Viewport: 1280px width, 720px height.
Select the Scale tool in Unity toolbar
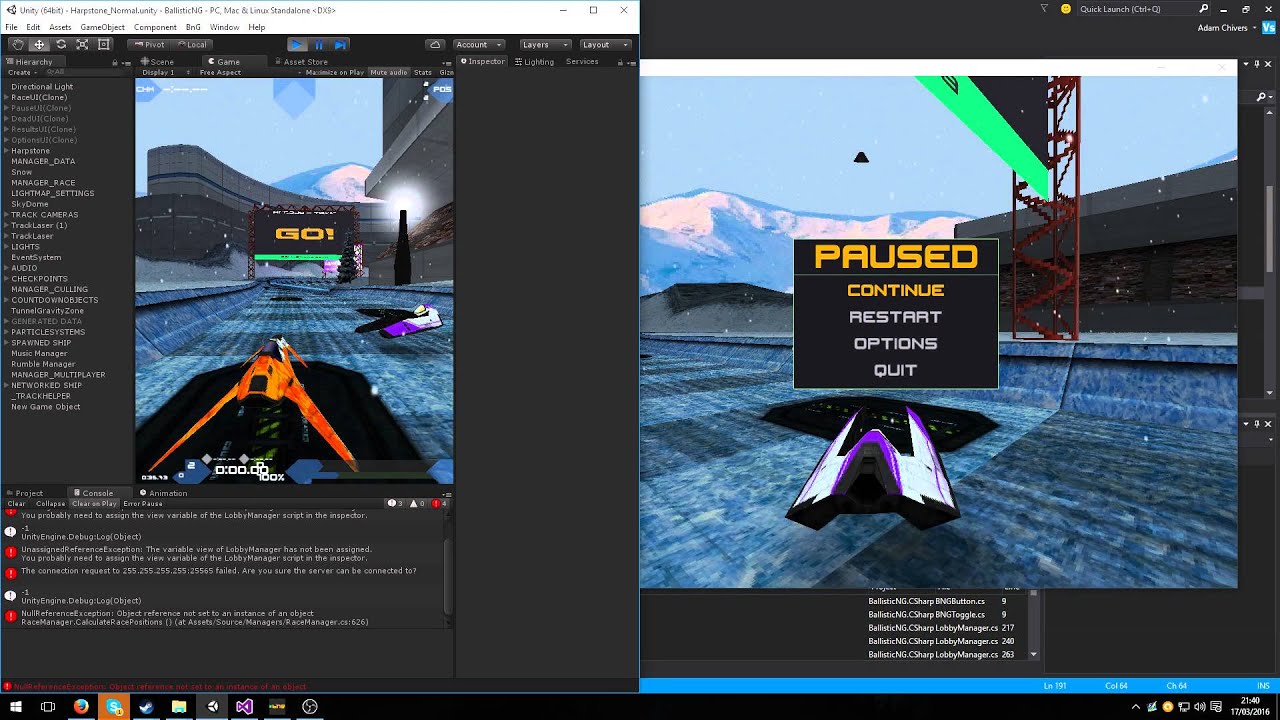click(82, 44)
